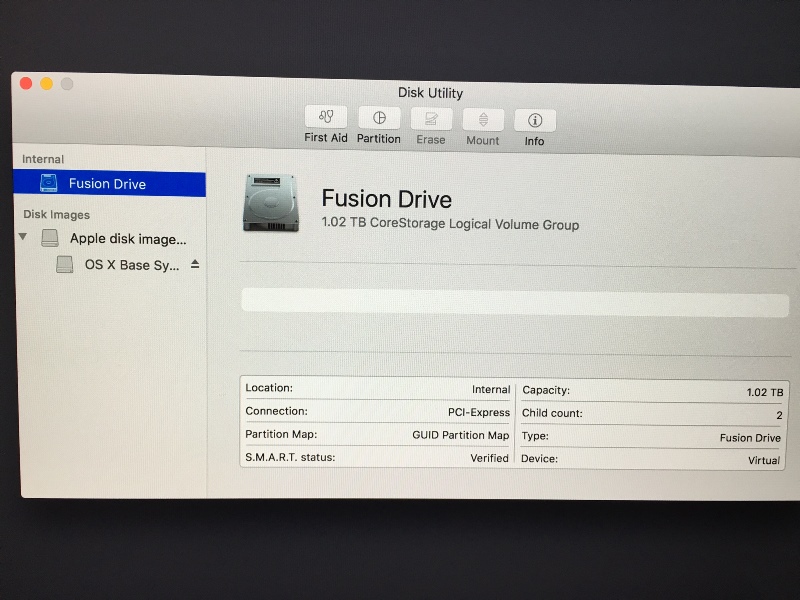This screenshot has width=800, height=600.
Task: Open the Info panel
Action: tap(535, 121)
